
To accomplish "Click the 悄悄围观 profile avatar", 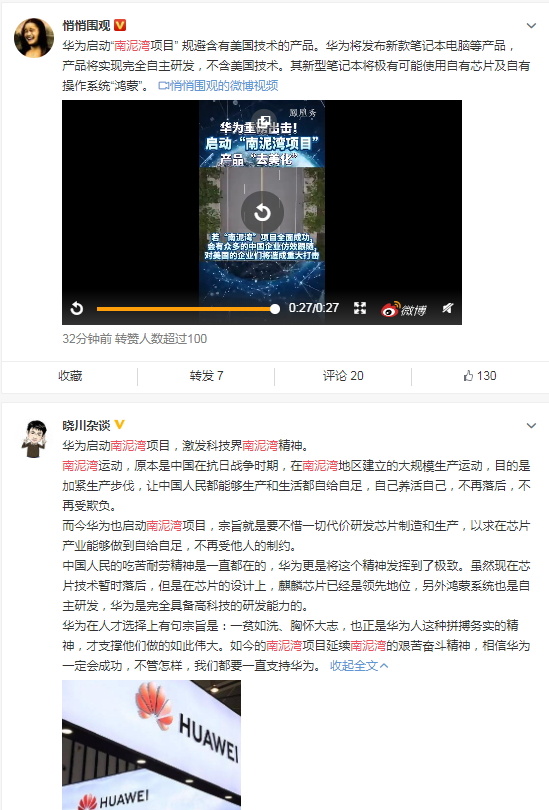I will pyautogui.click(x=34, y=38).
